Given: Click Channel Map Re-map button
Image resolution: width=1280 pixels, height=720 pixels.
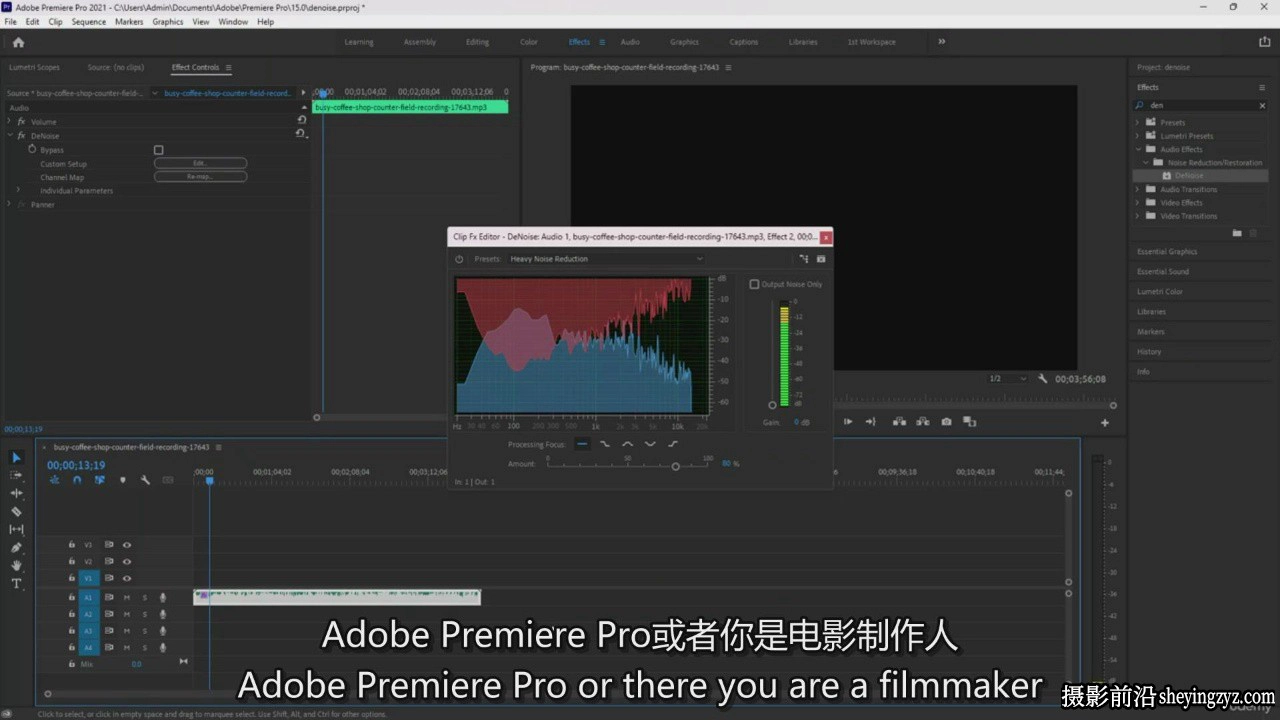Looking at the screenshot, I should (200, 177).
